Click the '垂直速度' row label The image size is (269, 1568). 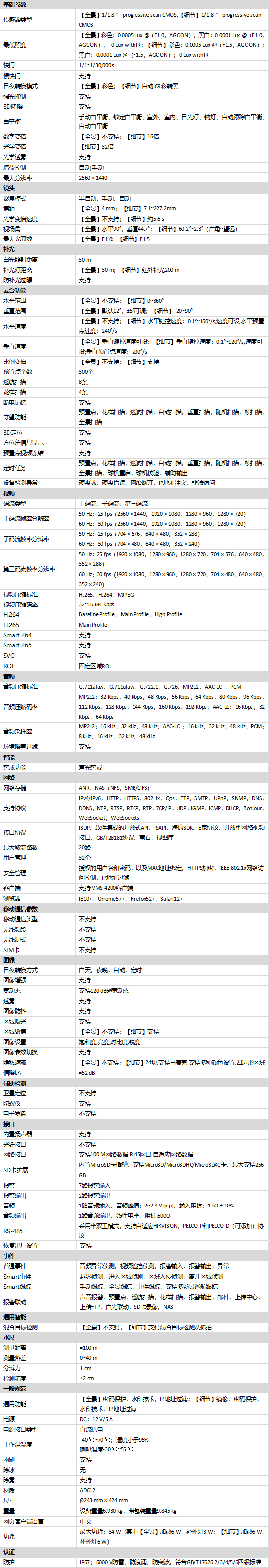click(15, 347)
